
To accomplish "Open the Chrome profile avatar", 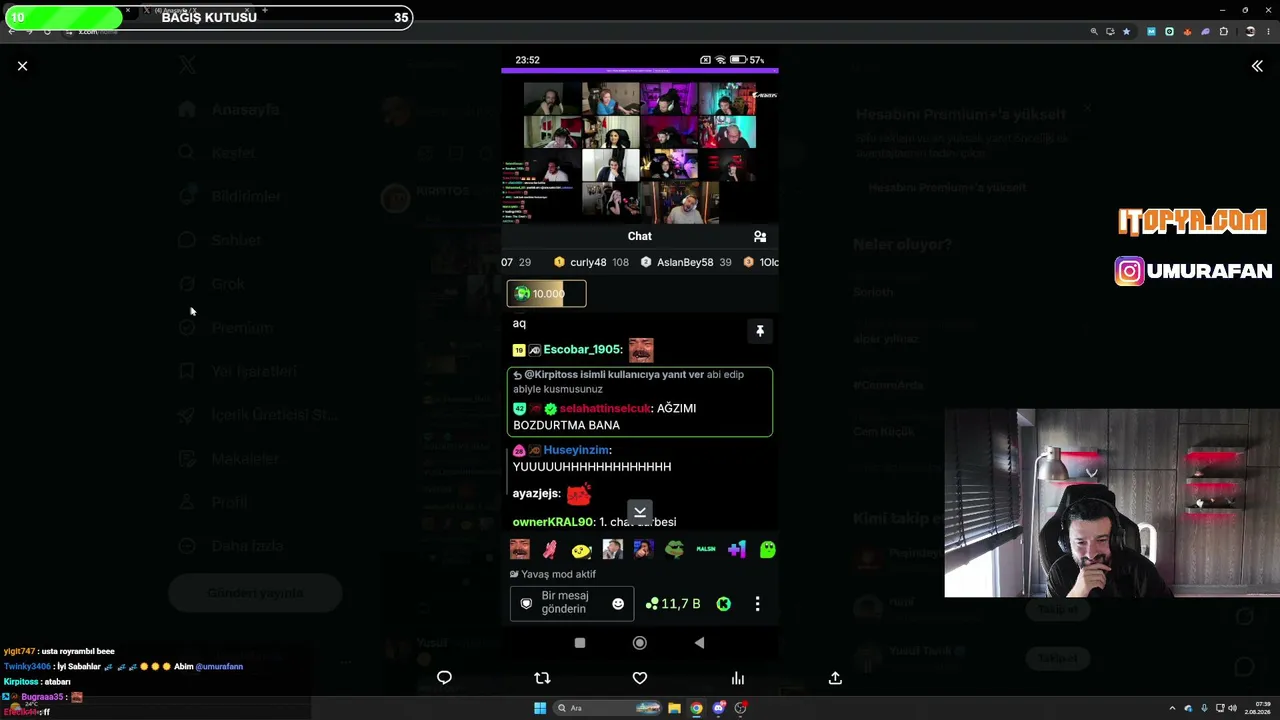I will pyautogui.click(x=1249, y=32).
